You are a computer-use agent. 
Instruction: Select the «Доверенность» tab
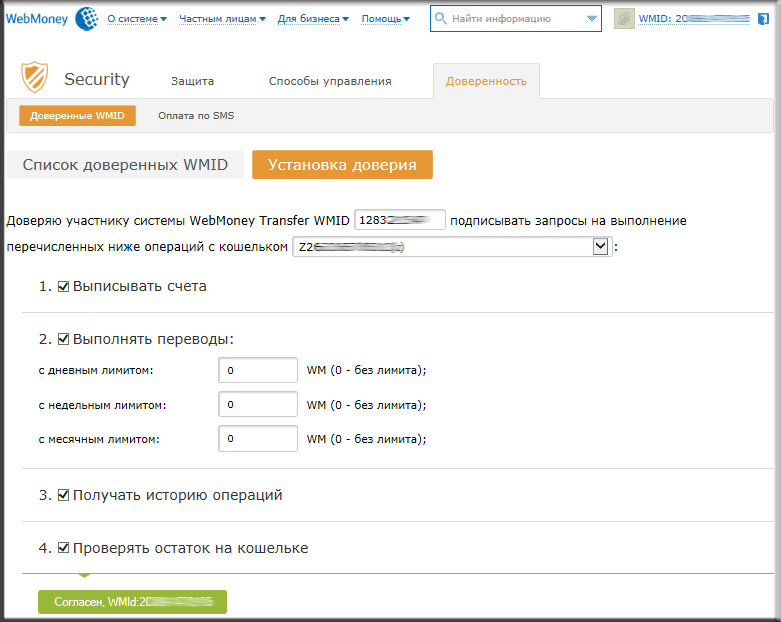point(486,81)
